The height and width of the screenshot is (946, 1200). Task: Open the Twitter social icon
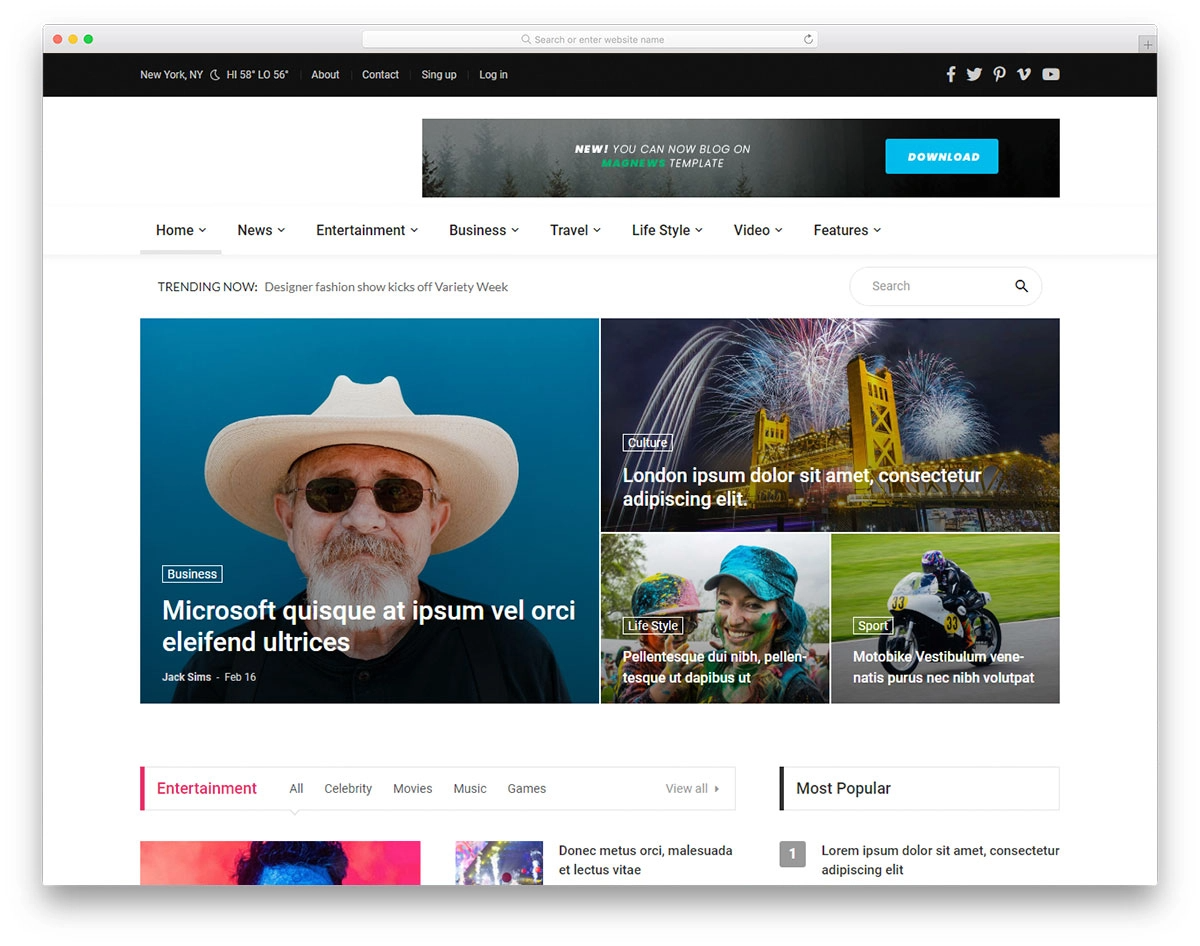(x=974, y=74)
